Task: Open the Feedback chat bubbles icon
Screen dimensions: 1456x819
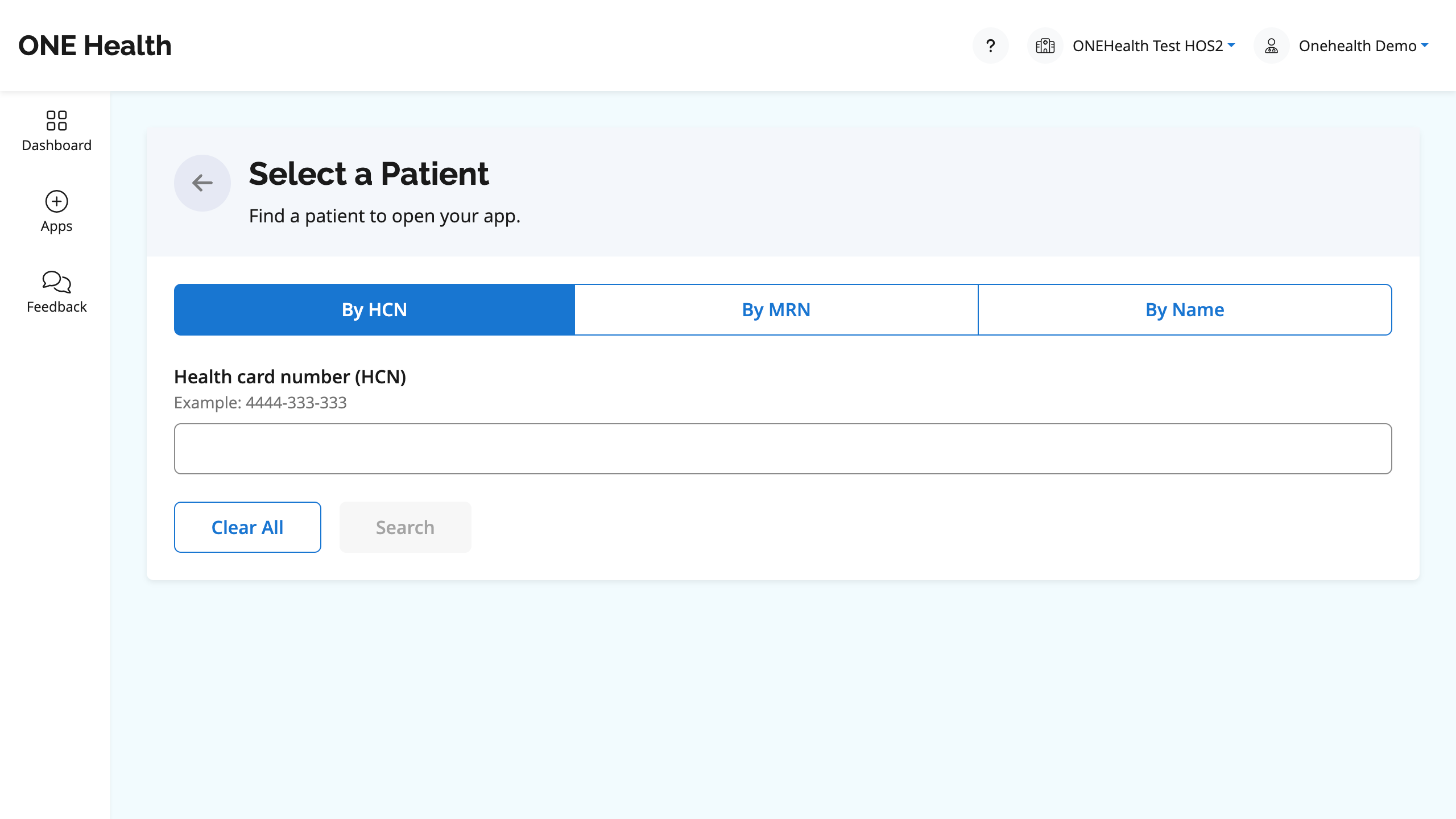Action: pos(56,282)
